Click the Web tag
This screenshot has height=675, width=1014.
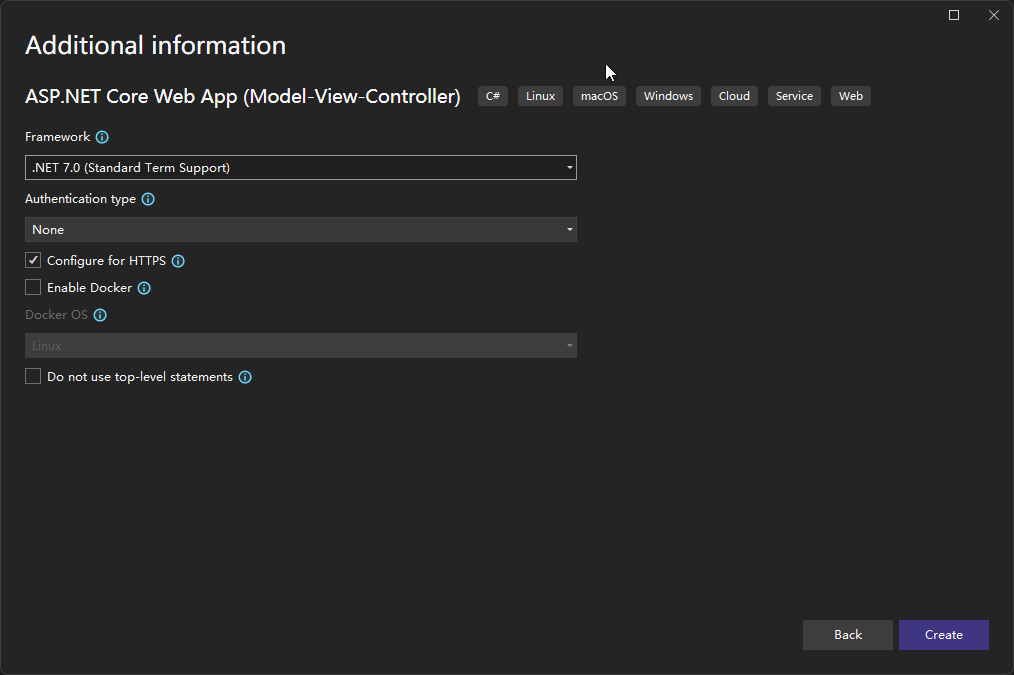pyautogui.click(x=850, y=96)
